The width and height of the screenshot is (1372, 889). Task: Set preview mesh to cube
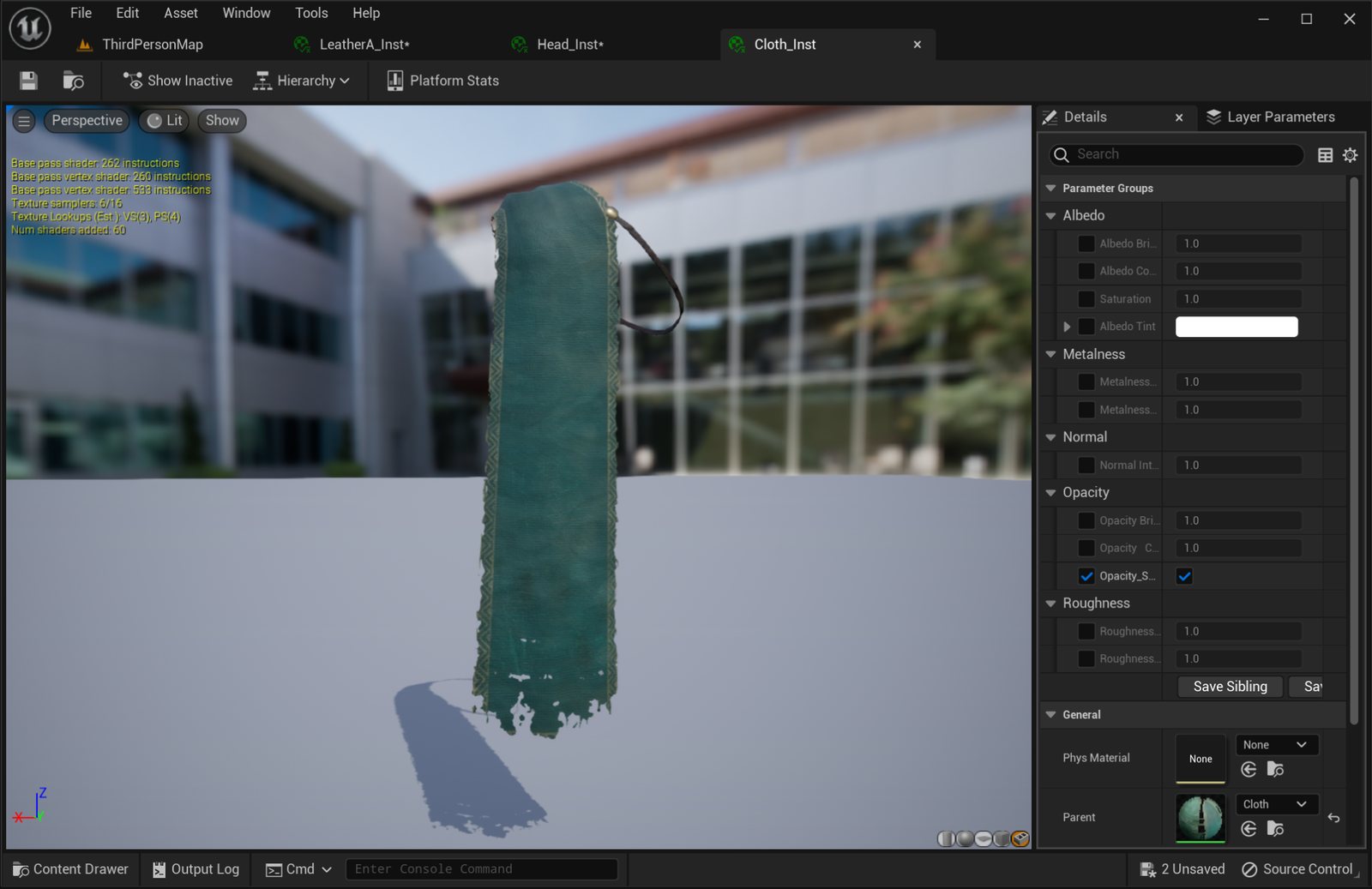point(1002,838)
